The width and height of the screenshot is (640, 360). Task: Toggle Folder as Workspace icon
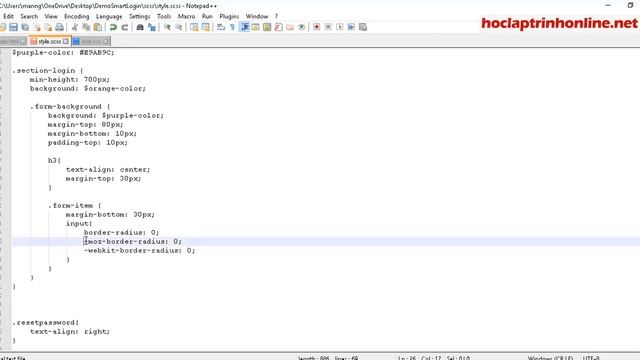click(290, 27)
